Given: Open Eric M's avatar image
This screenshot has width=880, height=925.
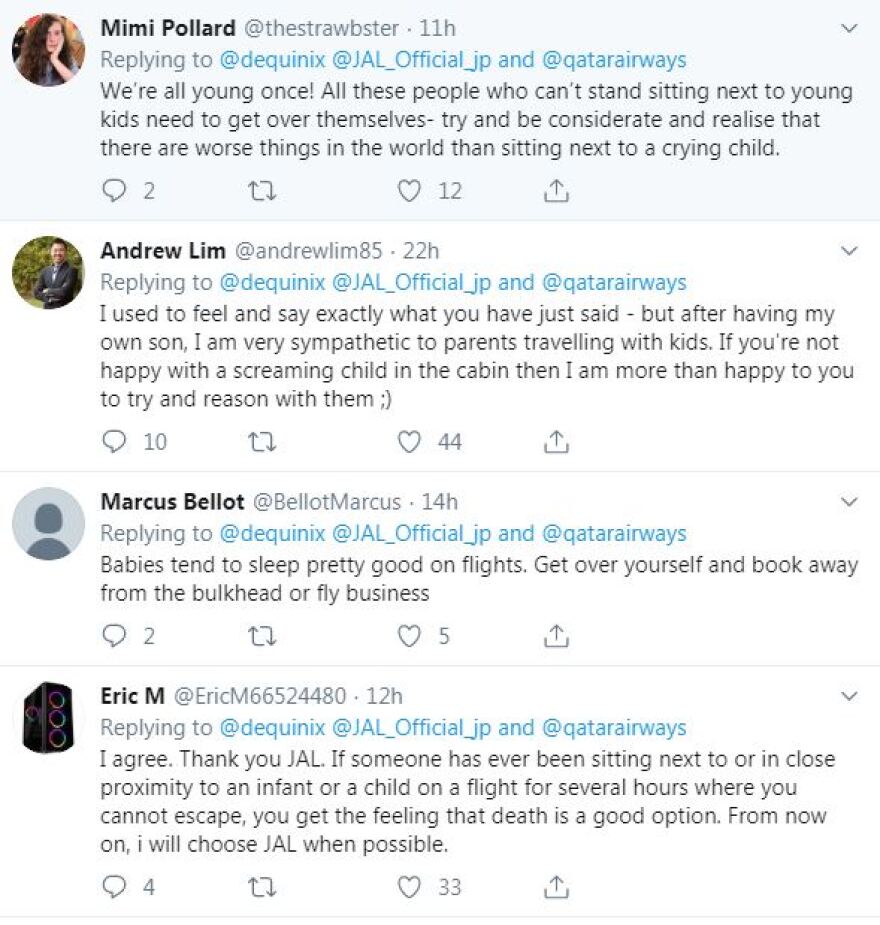Looking at the screenshot, I should pos(48,717).
